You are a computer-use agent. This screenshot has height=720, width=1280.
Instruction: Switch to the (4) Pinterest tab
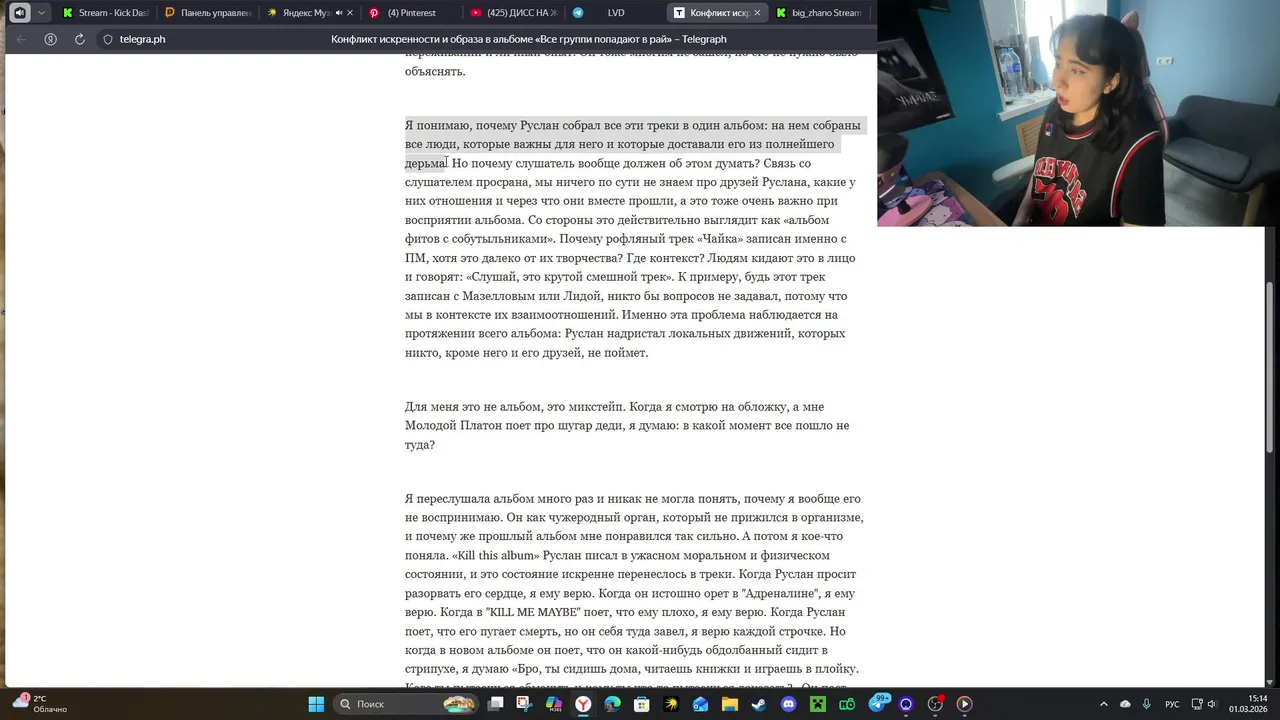click(x=410, y=13)
